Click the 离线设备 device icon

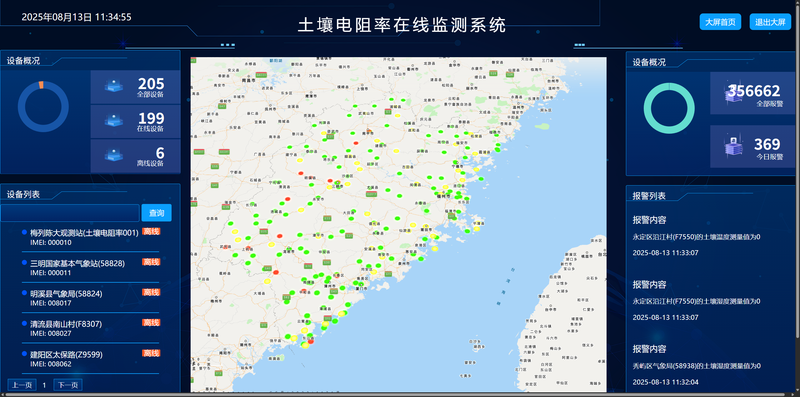coord(114,155)
